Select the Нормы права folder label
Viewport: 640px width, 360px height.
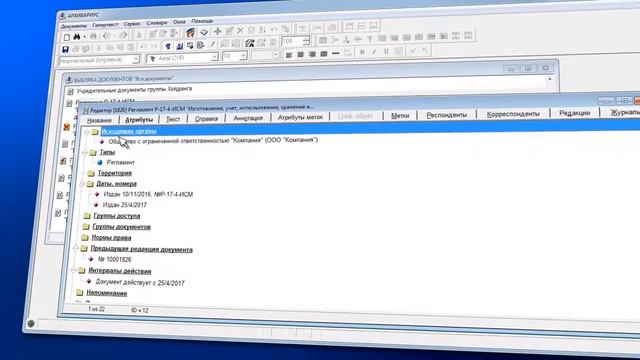[111, 237]
